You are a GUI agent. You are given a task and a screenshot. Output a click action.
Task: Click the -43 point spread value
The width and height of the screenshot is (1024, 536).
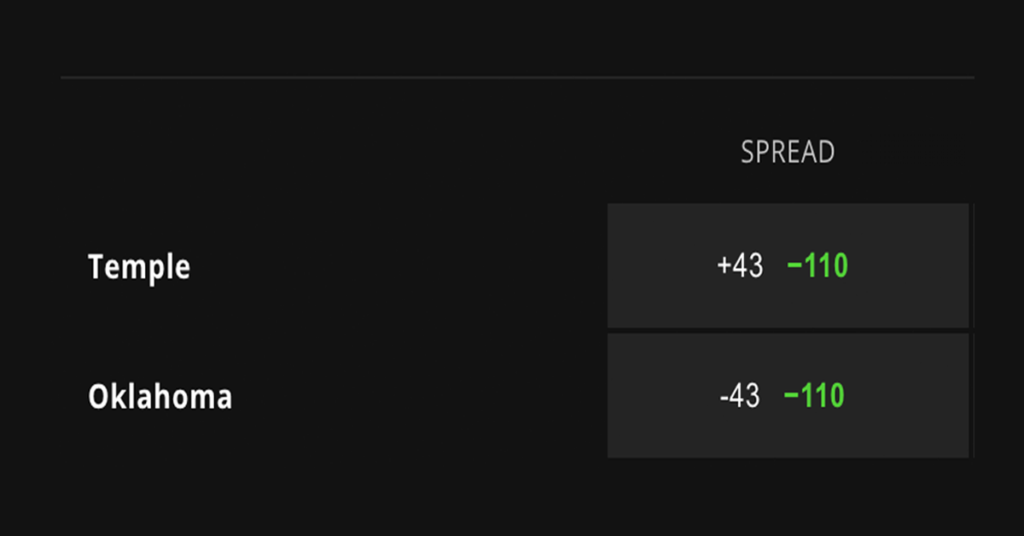(x=739, y=396)
